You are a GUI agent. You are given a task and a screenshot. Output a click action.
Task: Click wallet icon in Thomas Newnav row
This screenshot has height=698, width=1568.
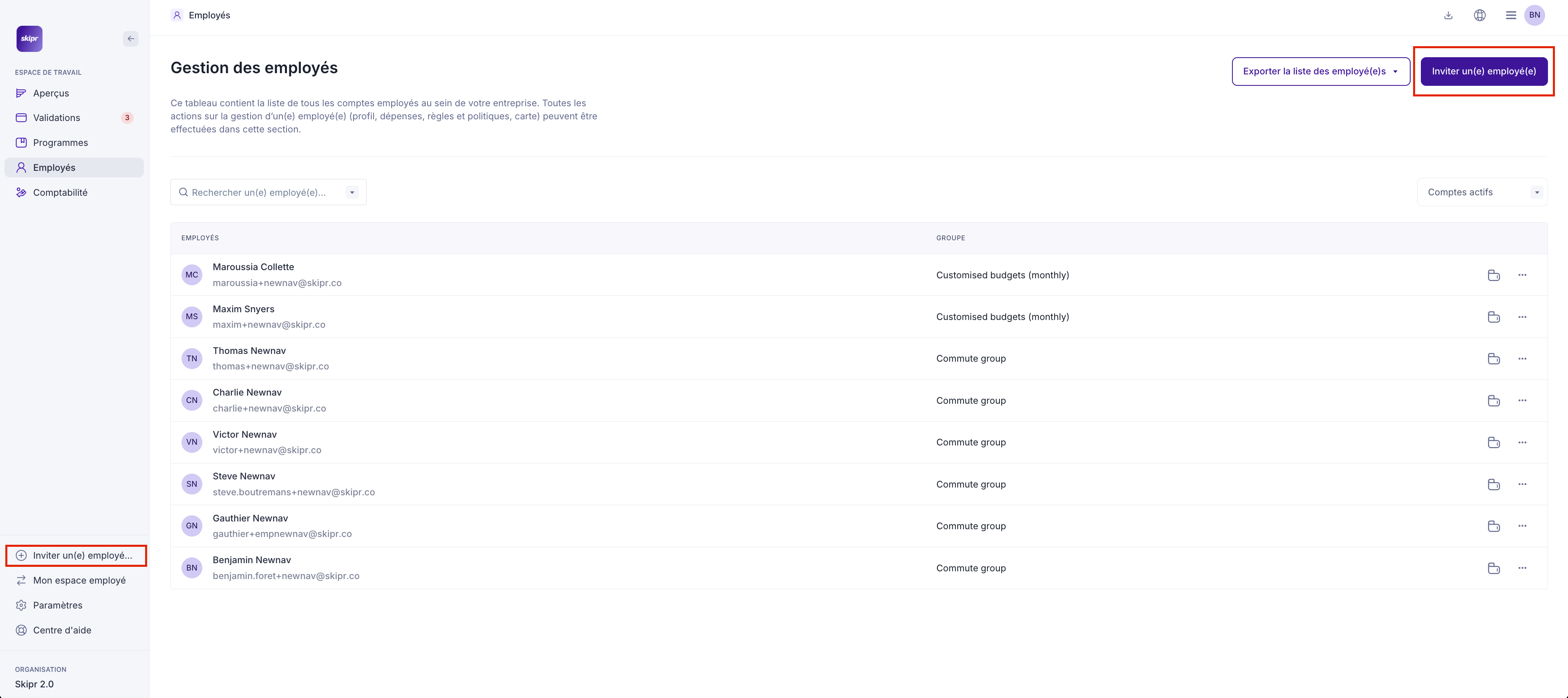click(x=1493, y=359)
